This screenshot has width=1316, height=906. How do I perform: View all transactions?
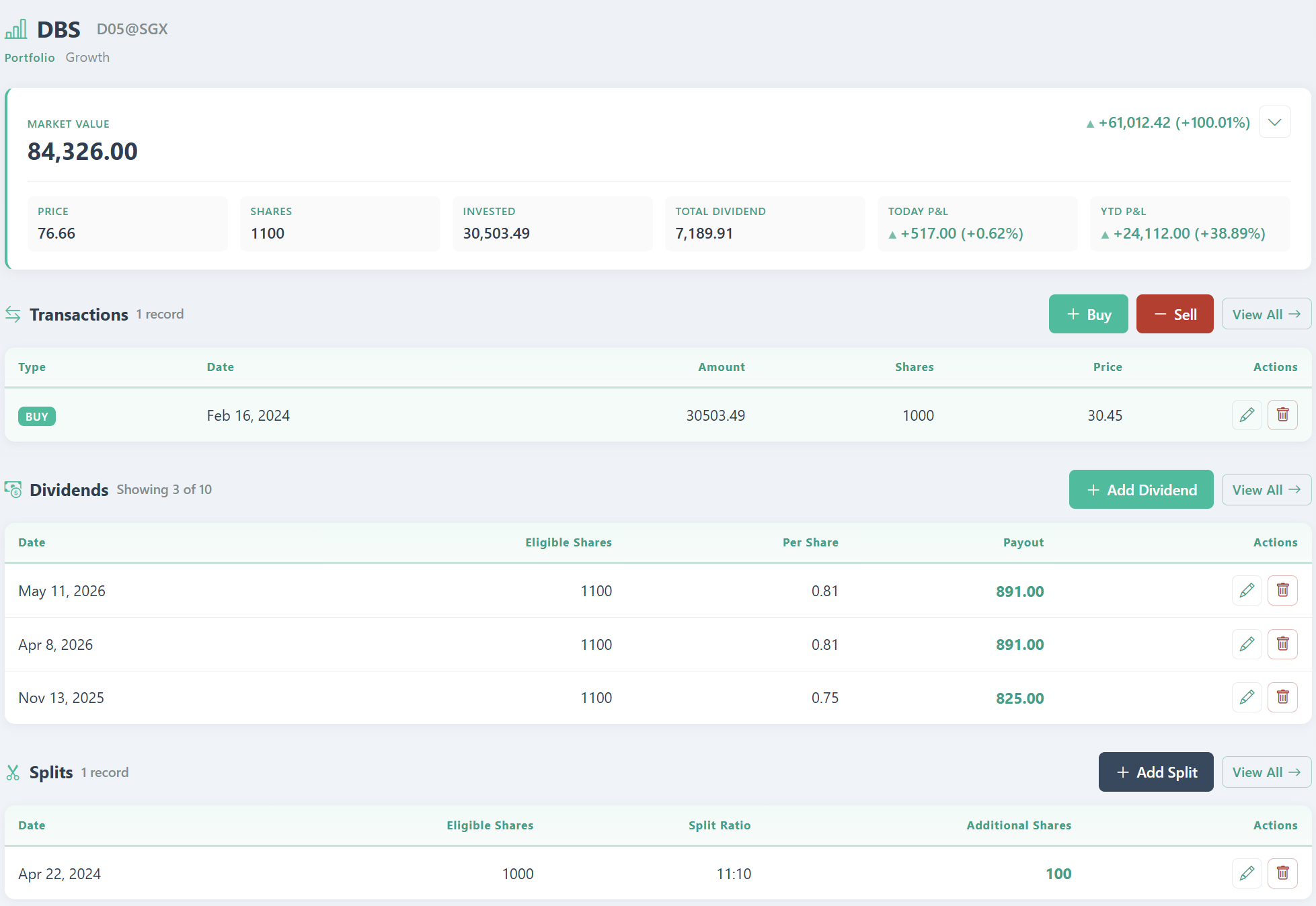point(1266,314)
